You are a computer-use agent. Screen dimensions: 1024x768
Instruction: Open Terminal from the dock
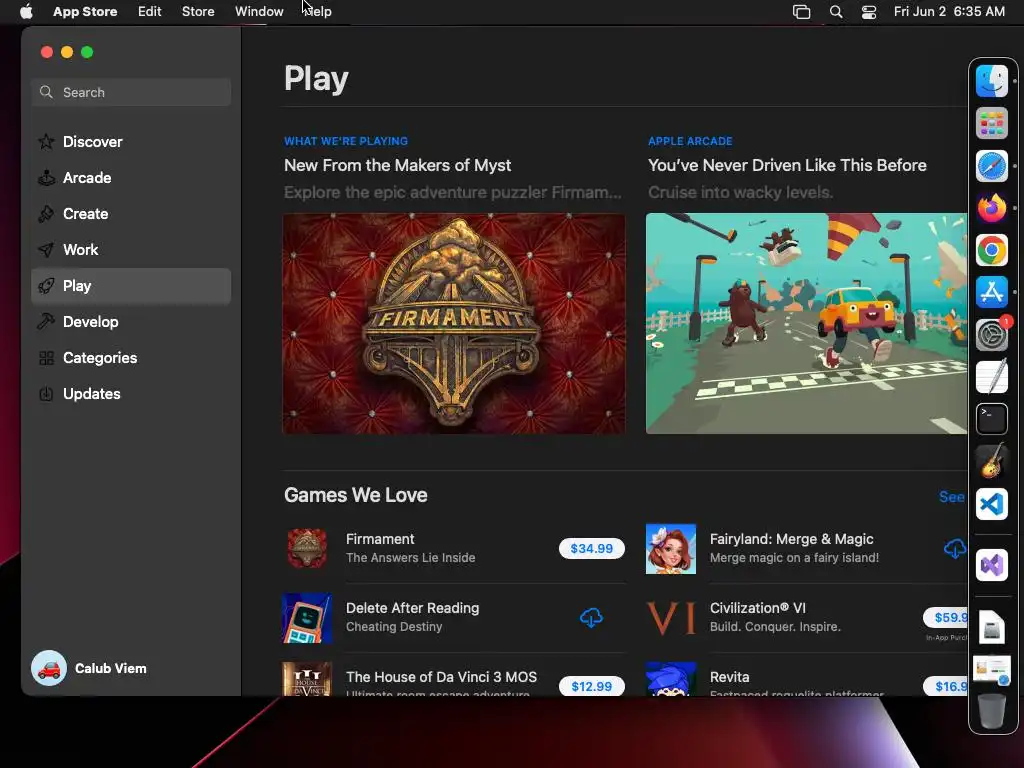pyautogui.click(x=991, y=419)
